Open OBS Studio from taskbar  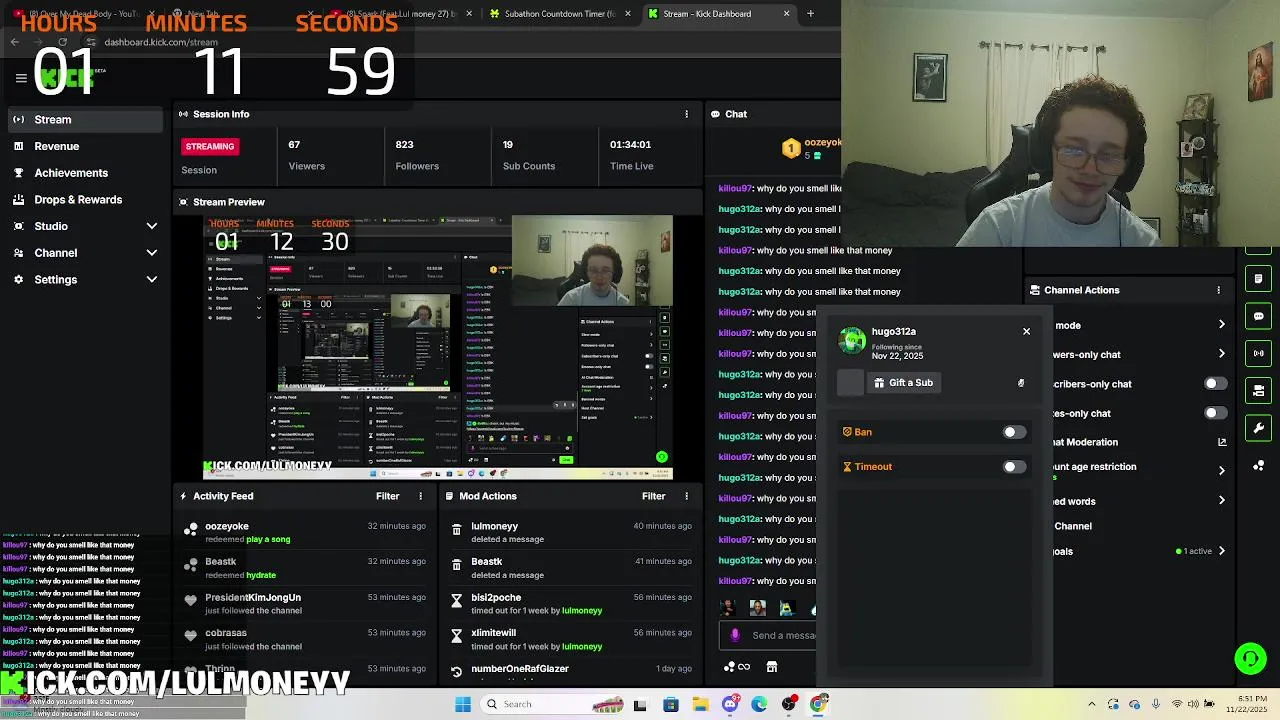(789, 704)
